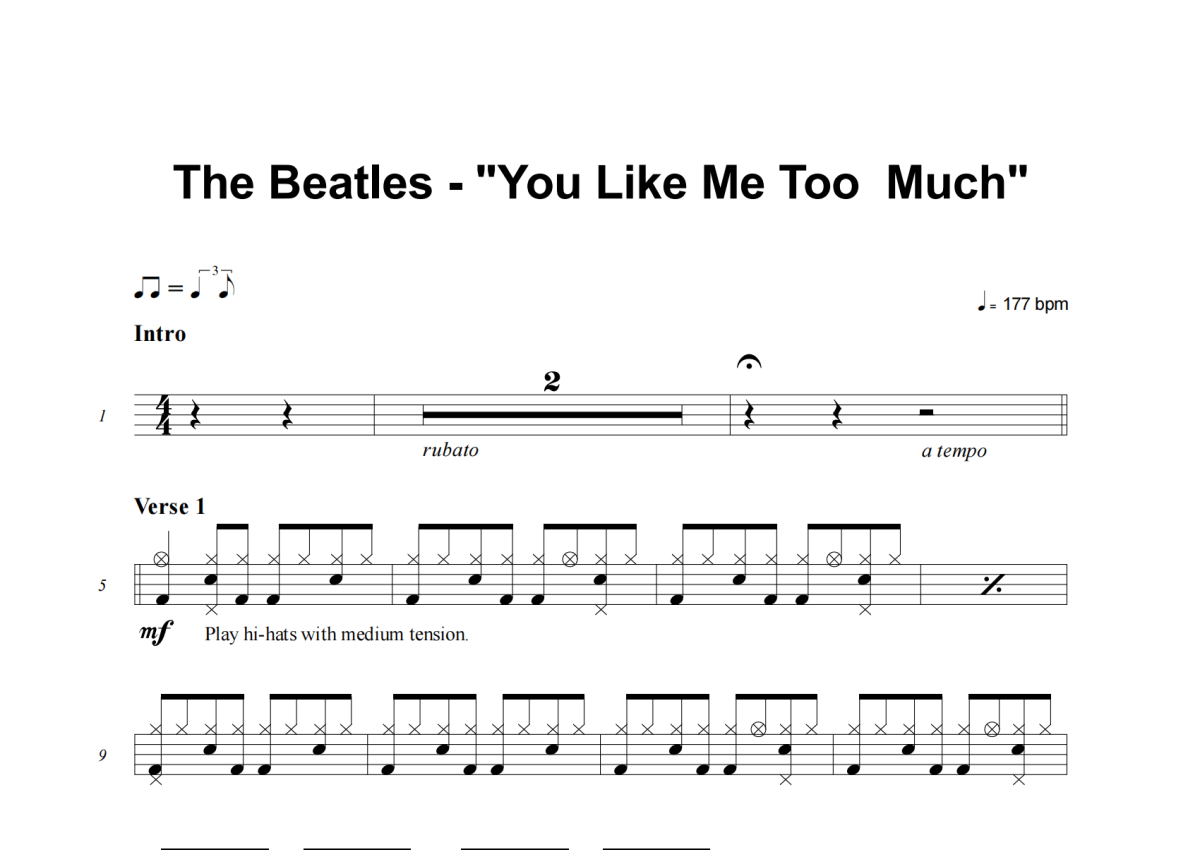Screen dimensions: 1200x850
Task: Select the Intro section label
Action: point(160,334)
